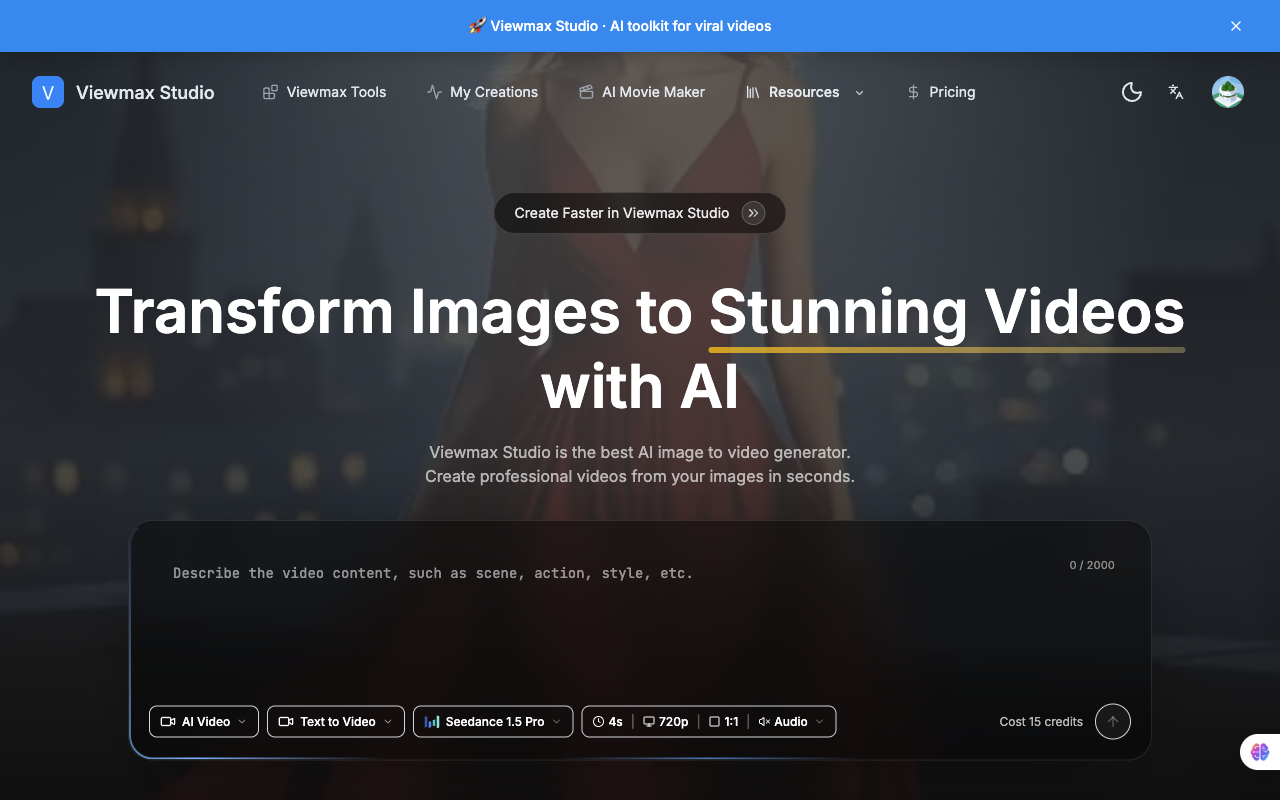
Task: Select the 4s duration setting
Action: coord(608,722)
